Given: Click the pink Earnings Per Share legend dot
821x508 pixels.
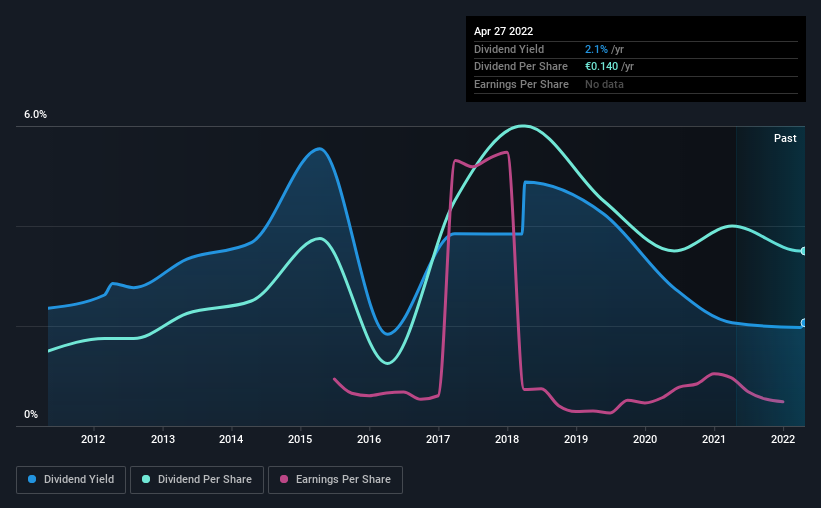Looking at the screenshot, I should (x=284, y=479).
